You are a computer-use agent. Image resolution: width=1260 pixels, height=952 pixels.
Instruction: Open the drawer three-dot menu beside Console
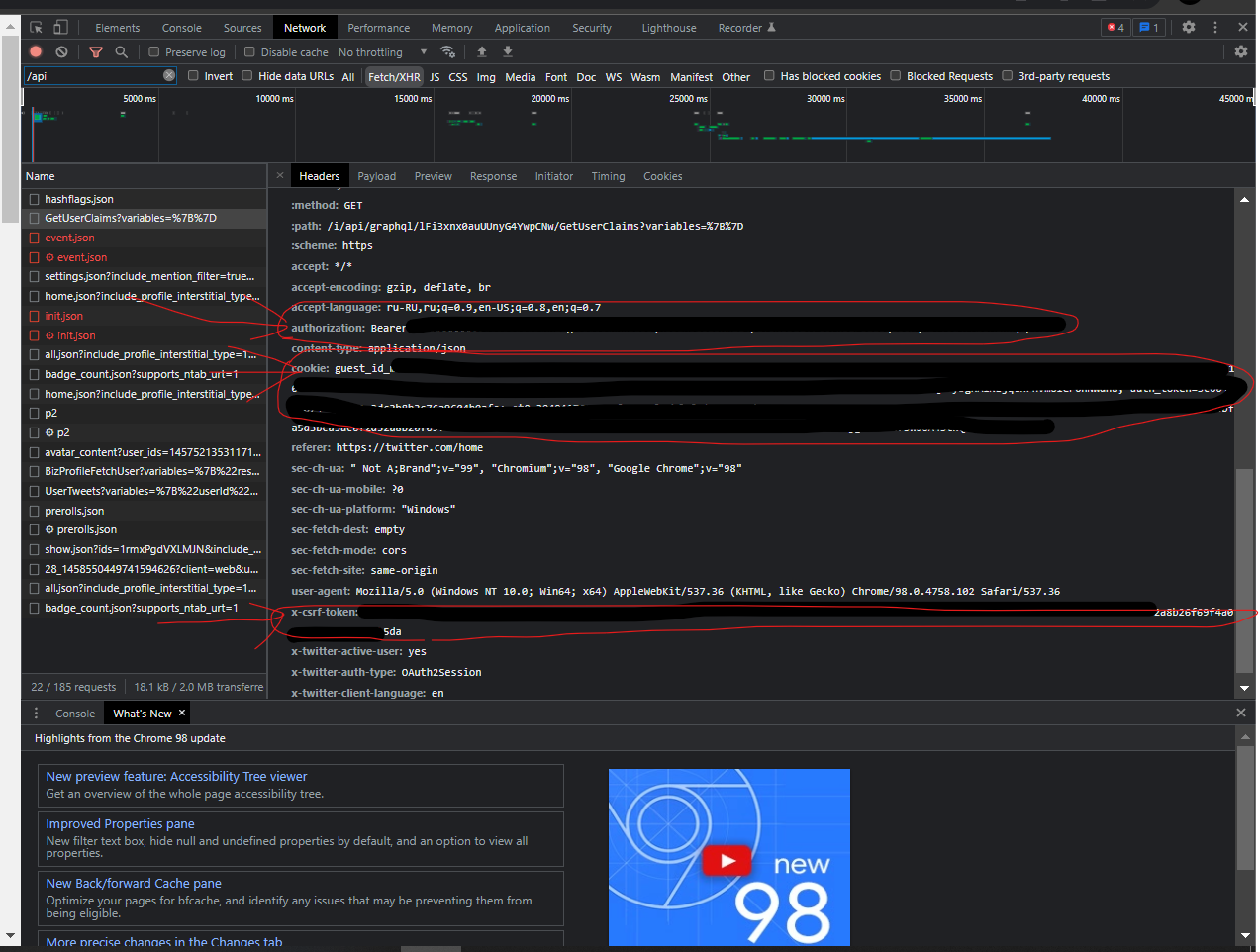37,713
